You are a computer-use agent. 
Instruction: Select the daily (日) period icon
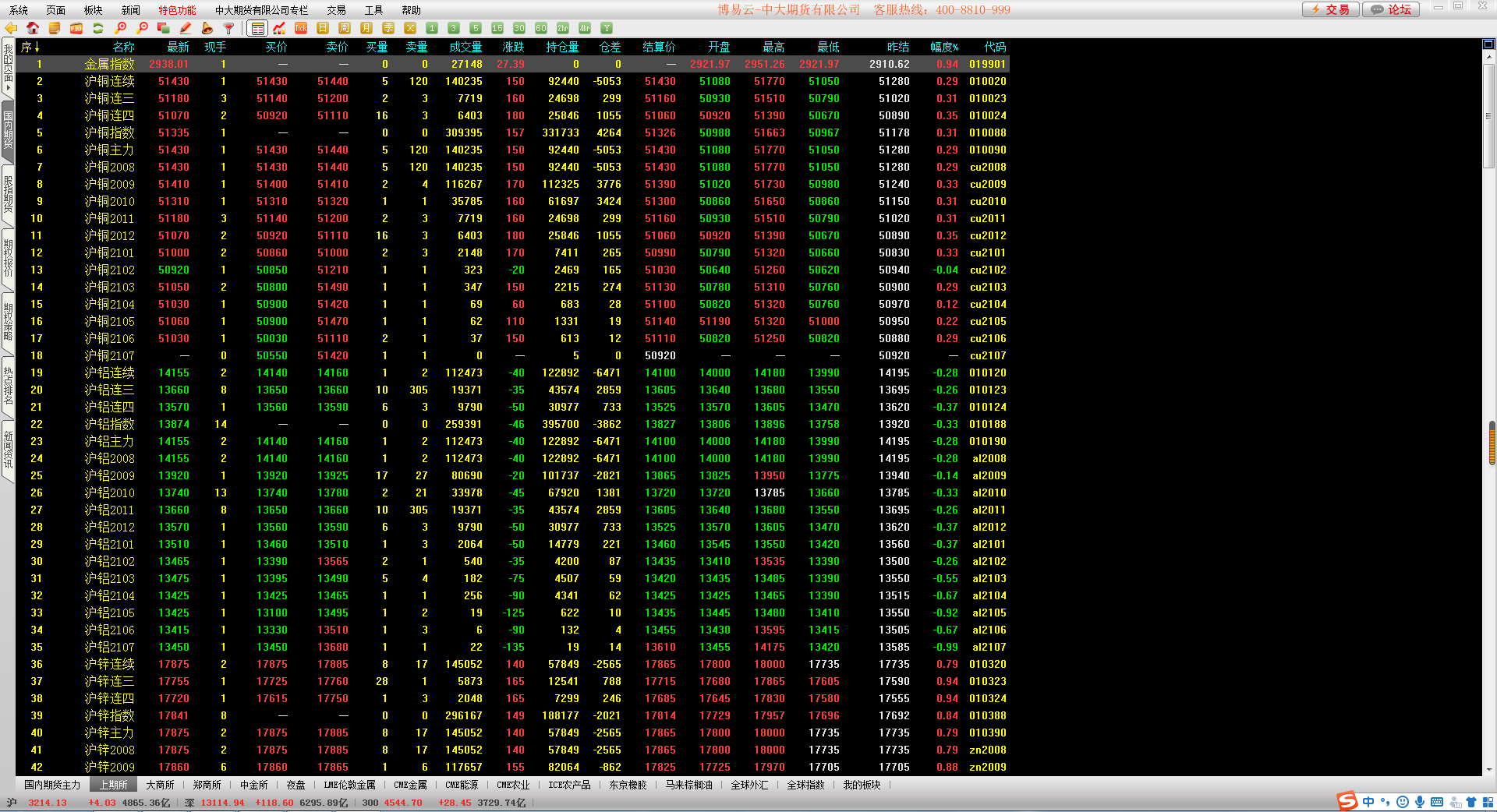click(x=323, y=28)
